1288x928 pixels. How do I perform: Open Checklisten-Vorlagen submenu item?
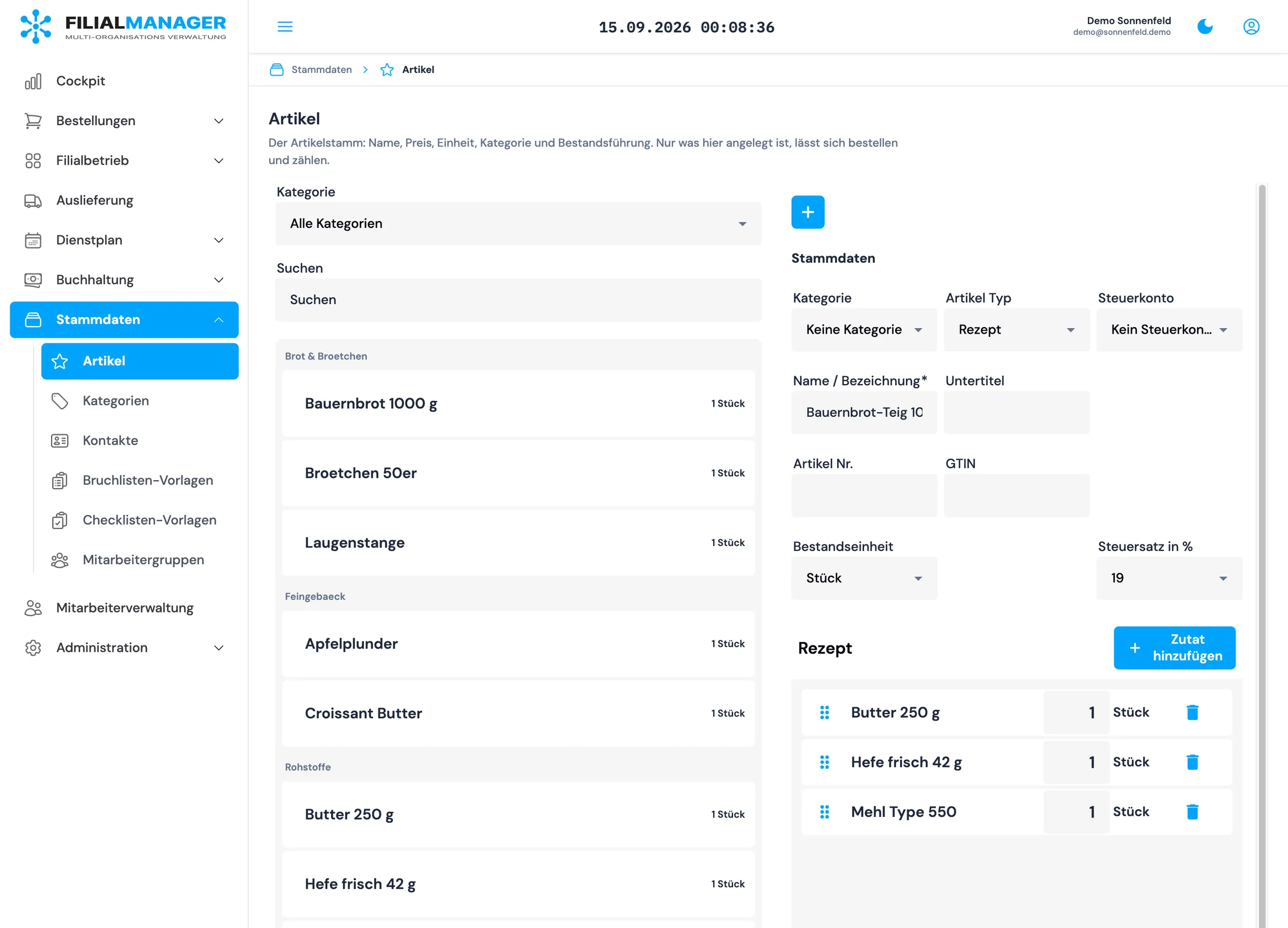(x=140, y=520)
